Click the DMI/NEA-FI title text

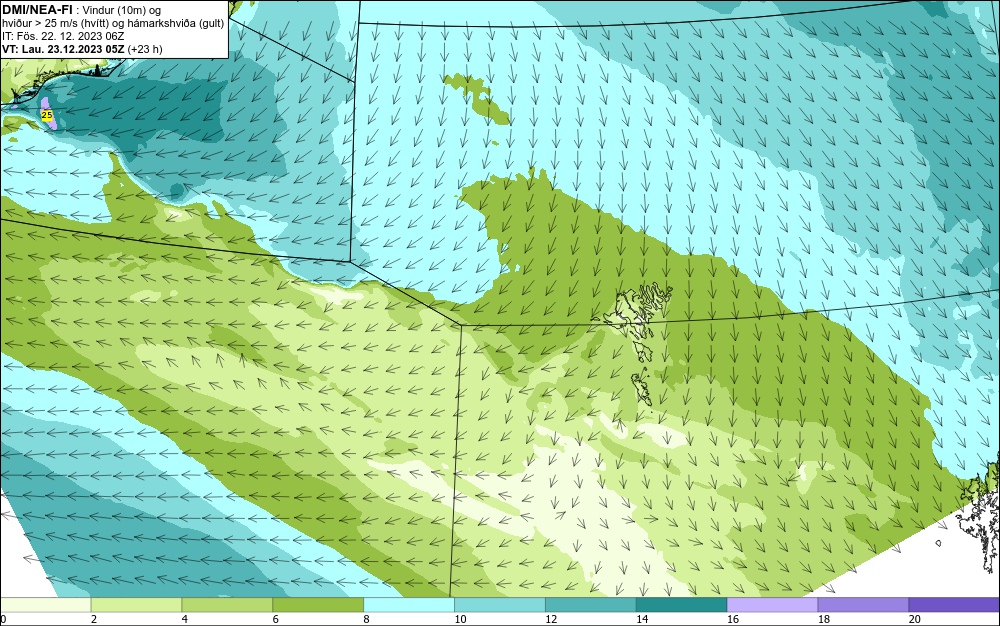(x=38, y=9)
